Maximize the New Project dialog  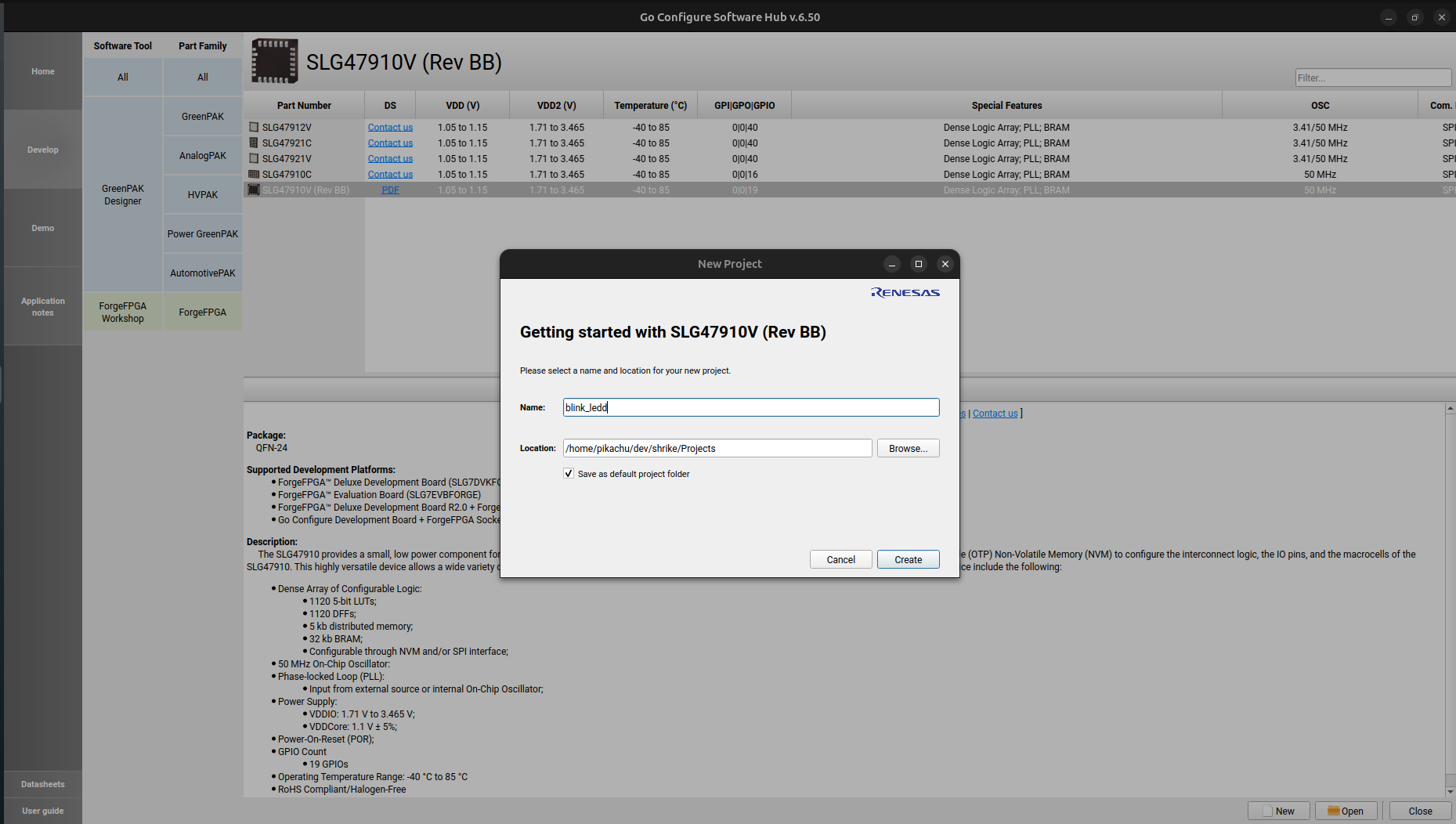(918, 264)
